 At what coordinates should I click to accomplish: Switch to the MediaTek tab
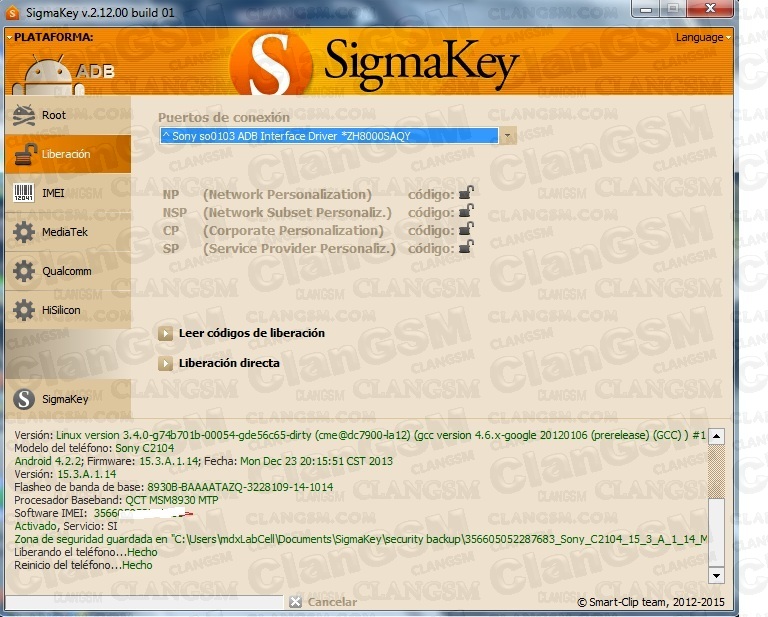tap(68, 232)
